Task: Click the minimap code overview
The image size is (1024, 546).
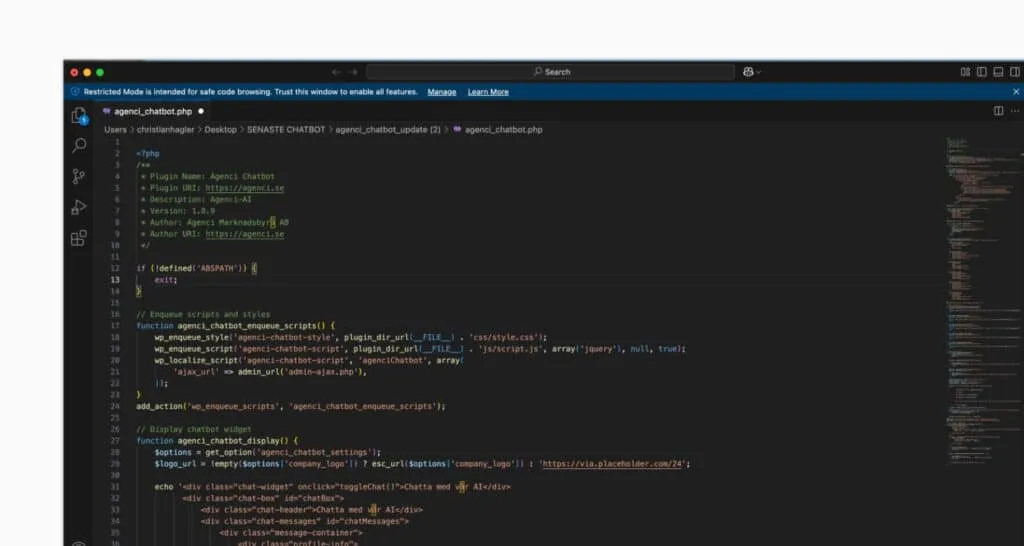Action: pyautogui.click(x=984, y=300)
